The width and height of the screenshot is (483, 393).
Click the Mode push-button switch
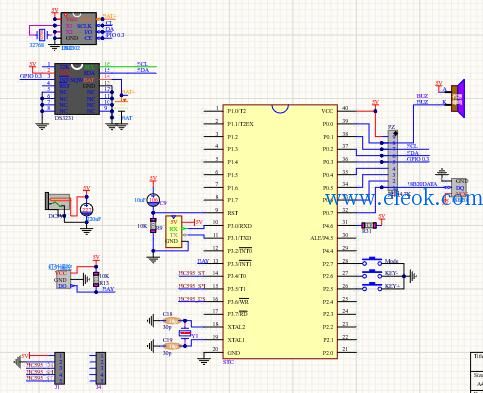pyautogui.click(x=372, y=262)
